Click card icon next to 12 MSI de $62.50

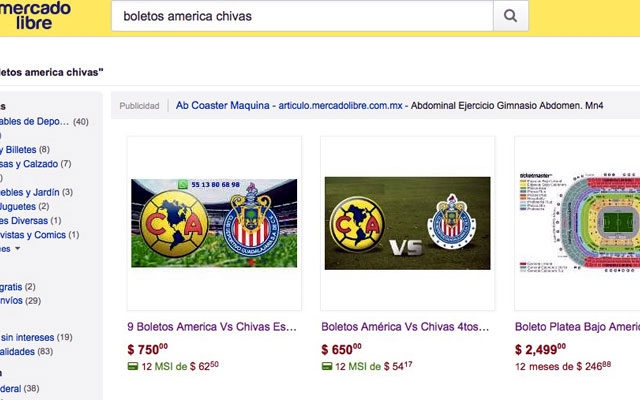[133, 366]
